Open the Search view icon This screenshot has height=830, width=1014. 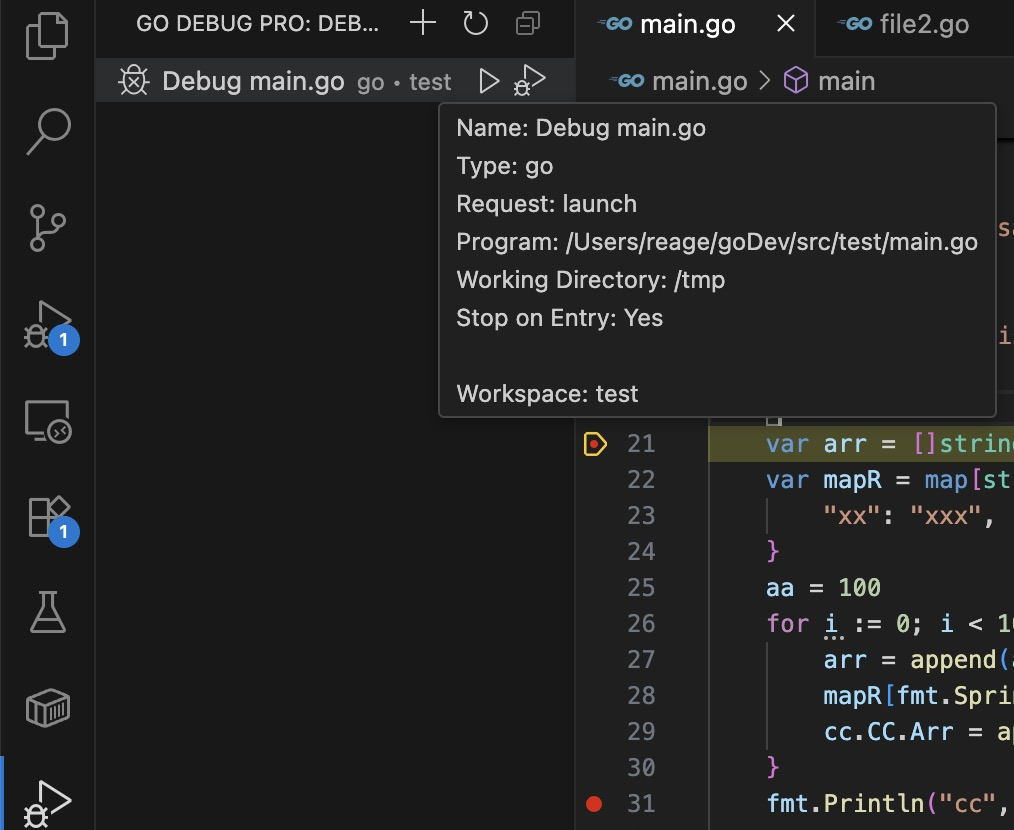(x=47, y=132)
